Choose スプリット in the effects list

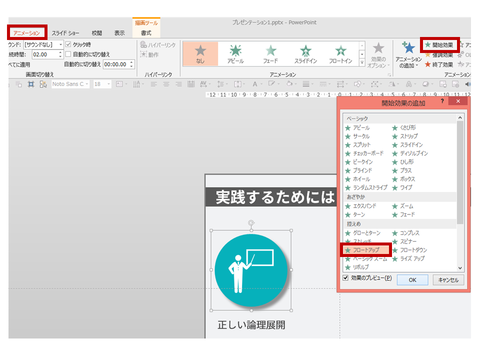[358, 145]
